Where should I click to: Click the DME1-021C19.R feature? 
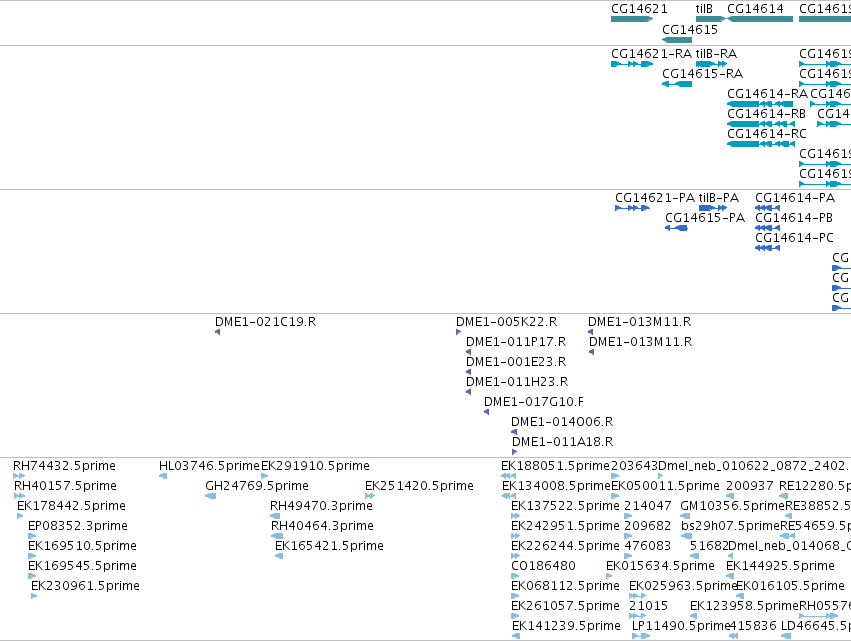pyautogui.click(x=218, y=332)
